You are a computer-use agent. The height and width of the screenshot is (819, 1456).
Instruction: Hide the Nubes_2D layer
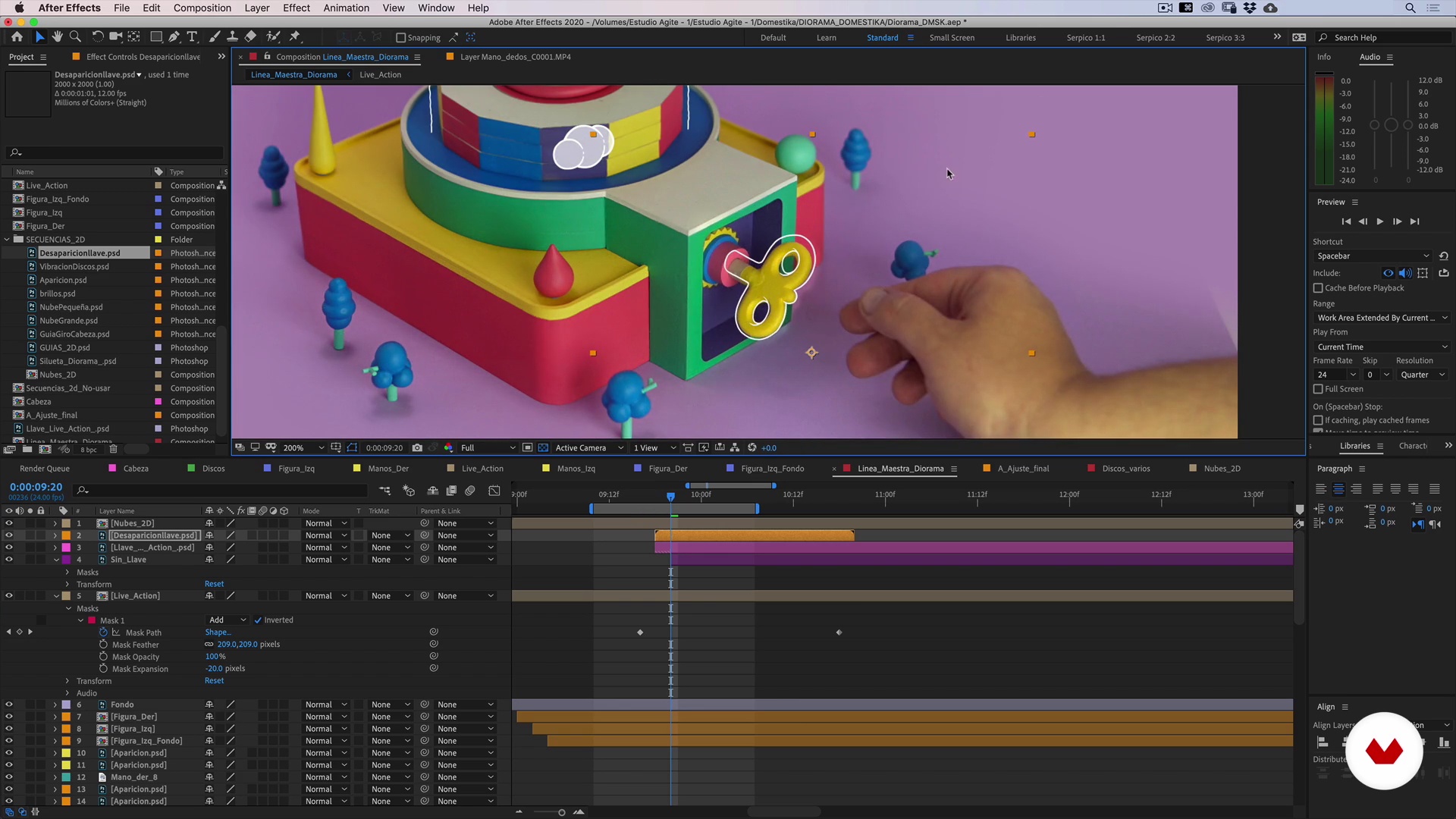point(9,523)
